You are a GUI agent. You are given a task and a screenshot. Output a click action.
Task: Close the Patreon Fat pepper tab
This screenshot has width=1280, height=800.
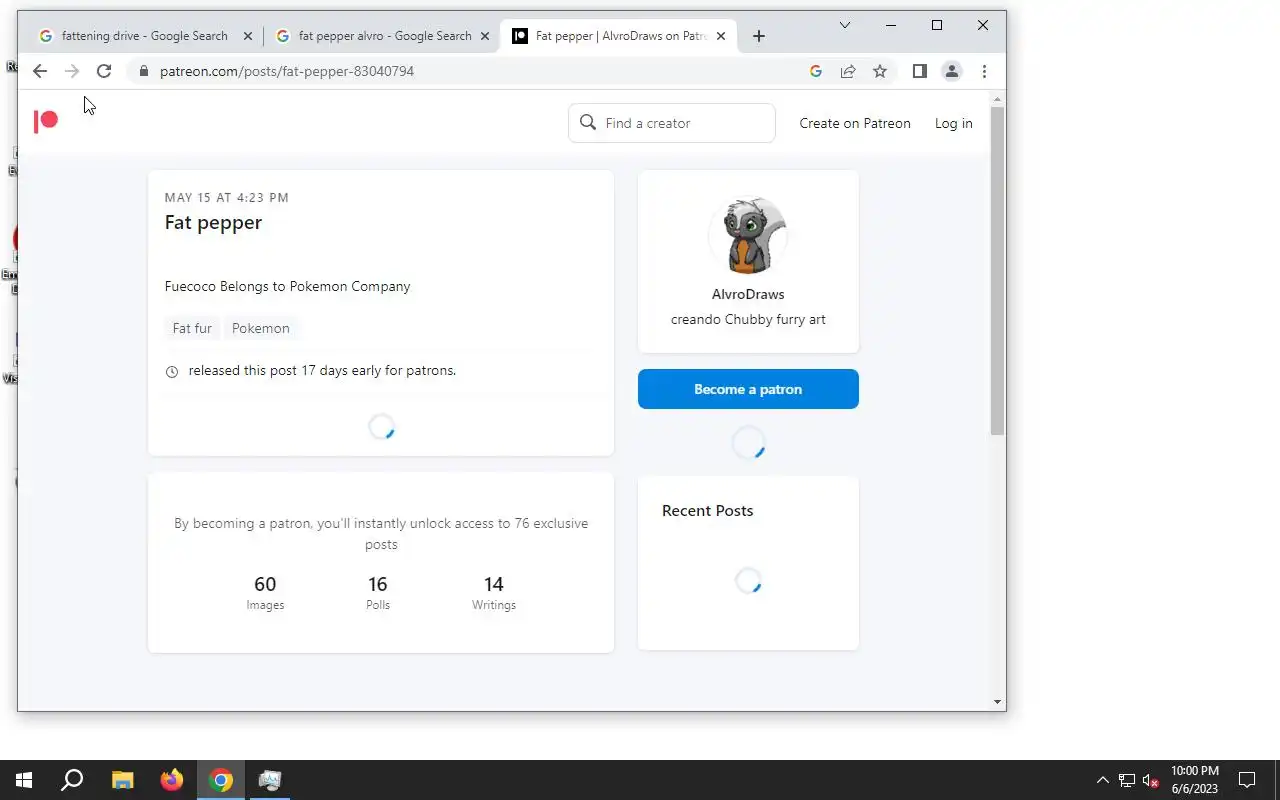point(721,36)
